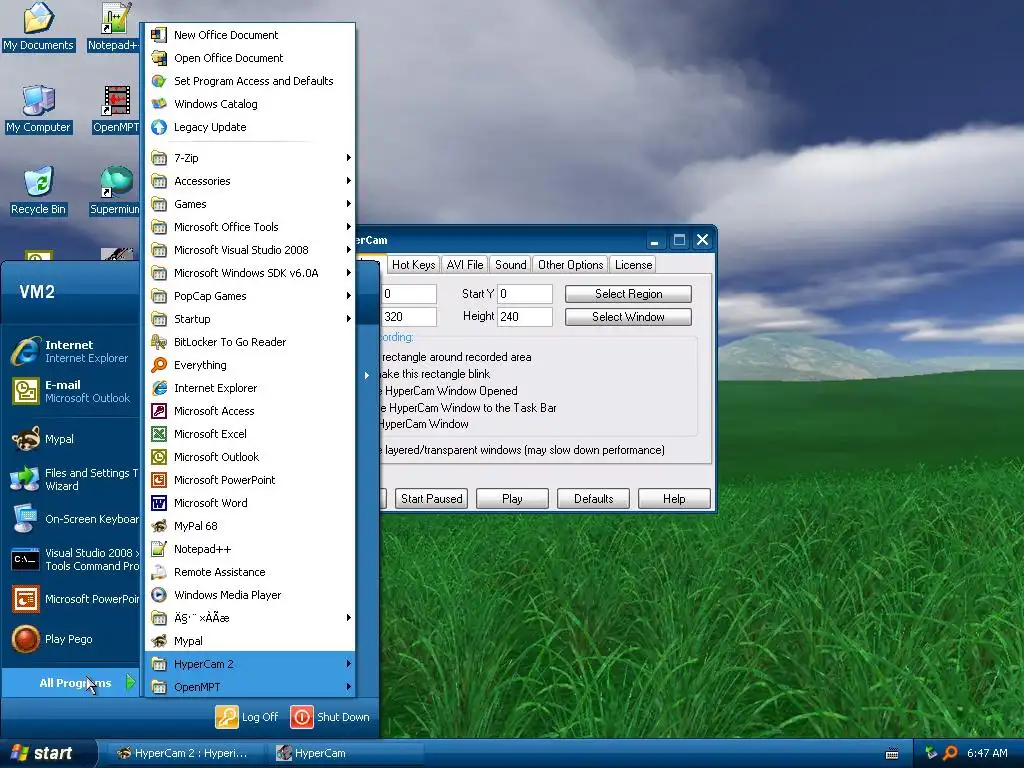Expand Microsoft Visual Studio 2008 submenu
This screenshot has height=768, width=1024.
pyautogui.click(x=249, y=249)
